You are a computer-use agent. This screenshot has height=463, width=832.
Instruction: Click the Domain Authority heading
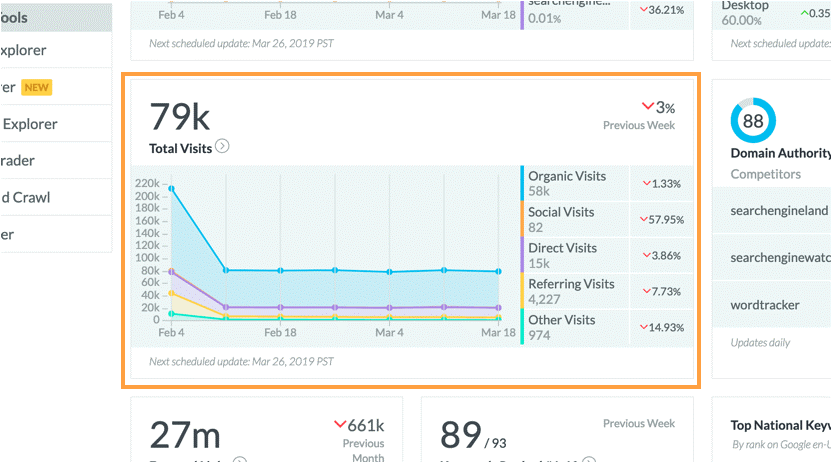tap(781, 153)
